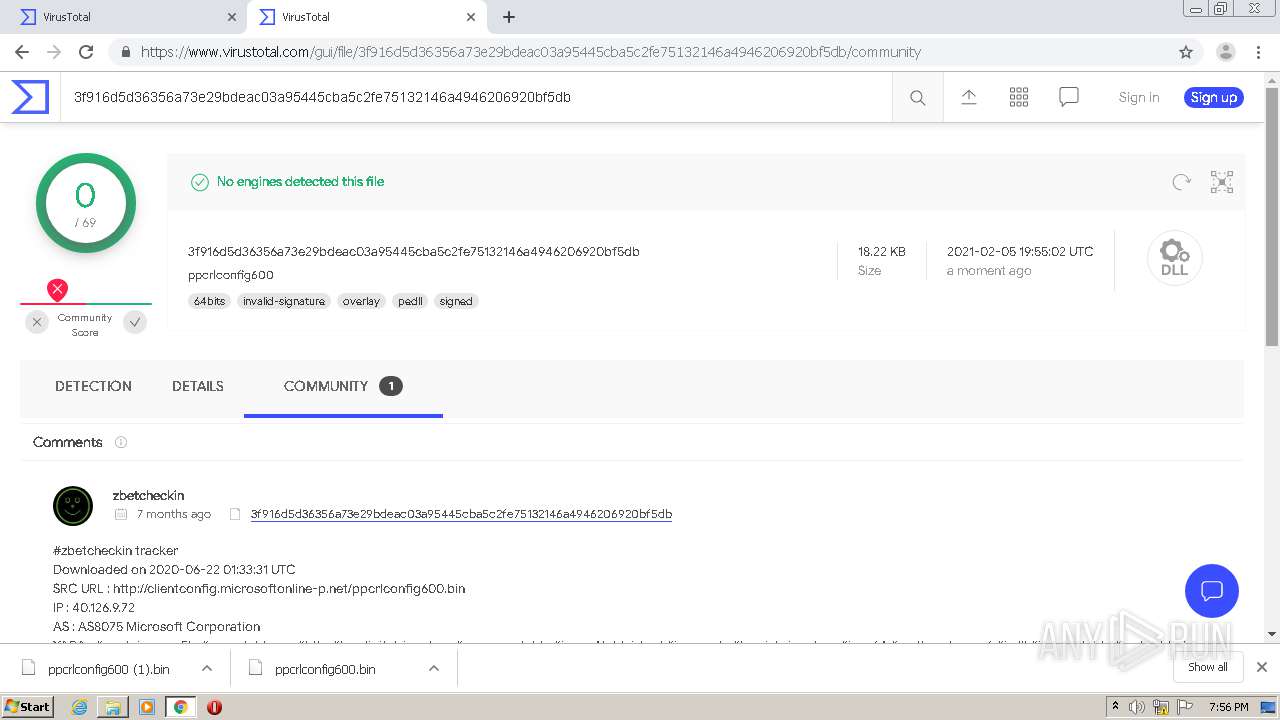Expand options for ppcrlconfig600 (1).bin download
Image resolution: width=1280 pixels, height=720 pixels.
tap(206, 668)
